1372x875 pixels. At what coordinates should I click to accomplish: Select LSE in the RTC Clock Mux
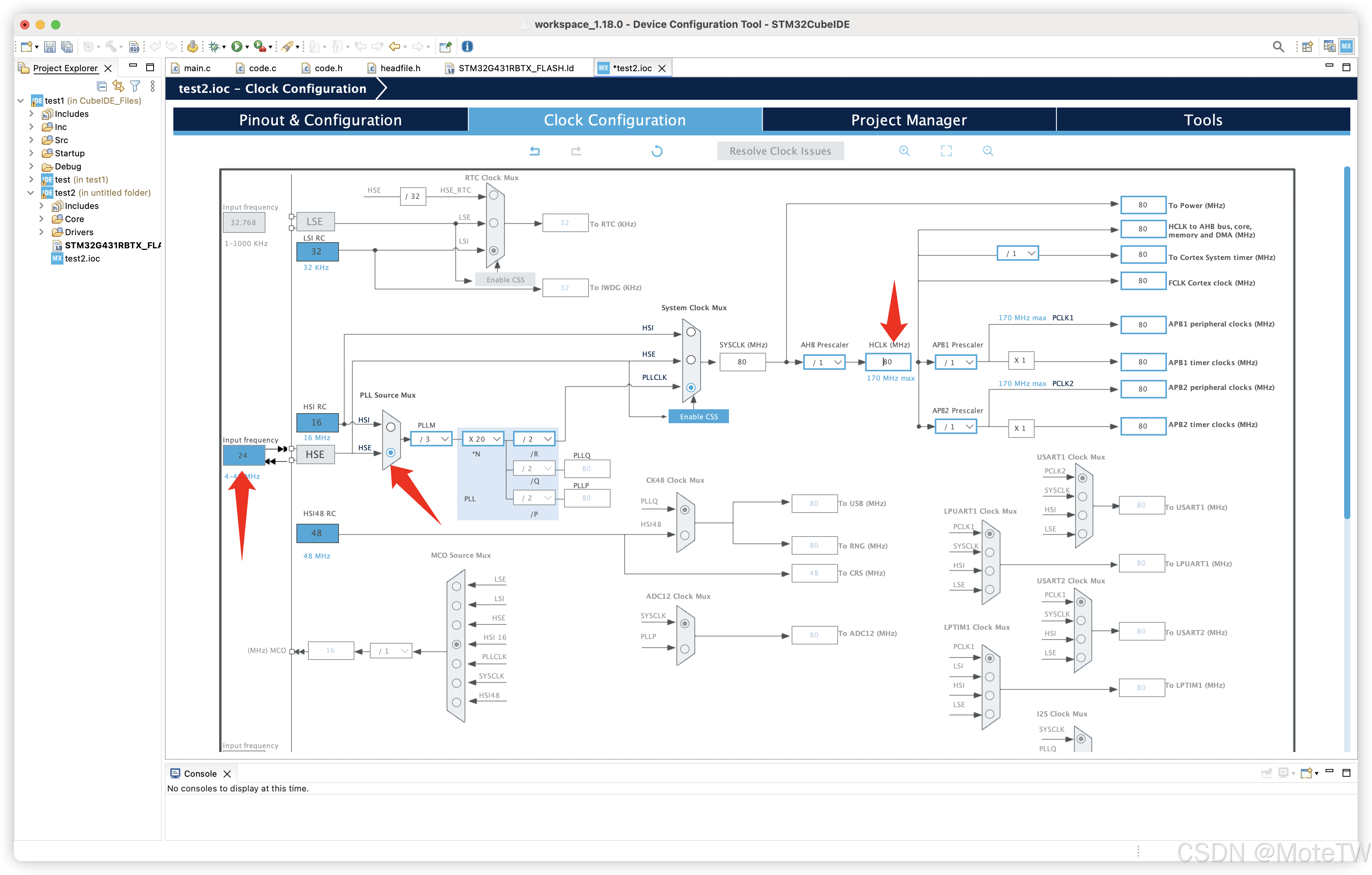click(494, 223)
